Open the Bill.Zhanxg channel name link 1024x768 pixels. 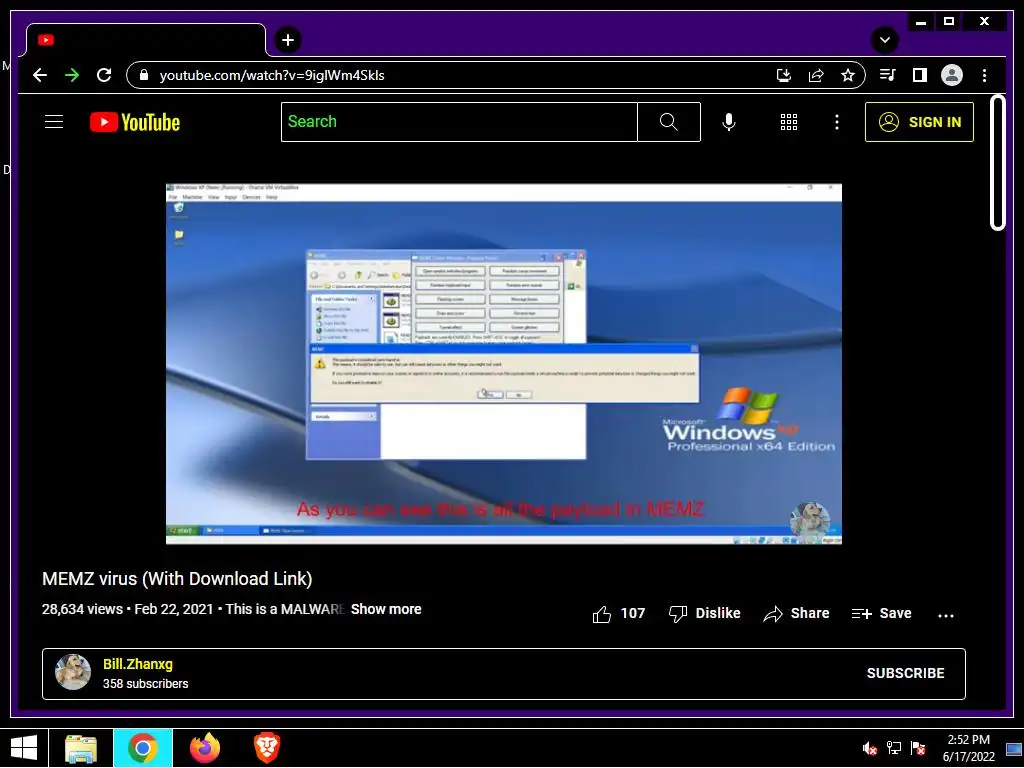click(x=138, y=664)
